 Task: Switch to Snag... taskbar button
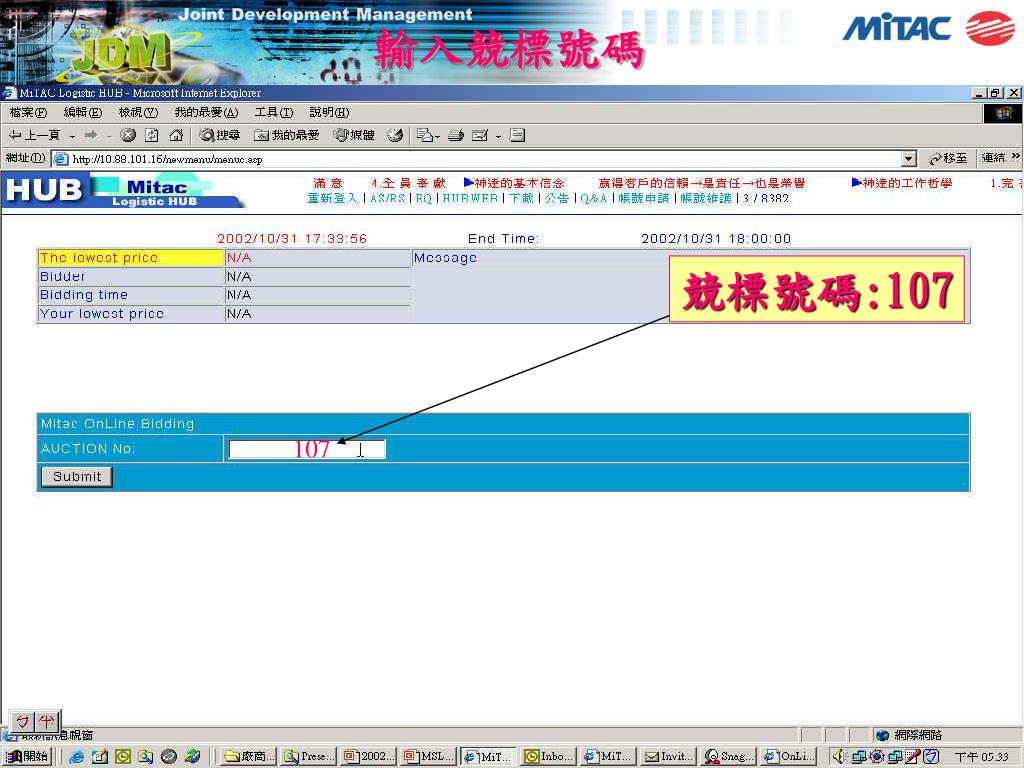click(x=729, y=756)
